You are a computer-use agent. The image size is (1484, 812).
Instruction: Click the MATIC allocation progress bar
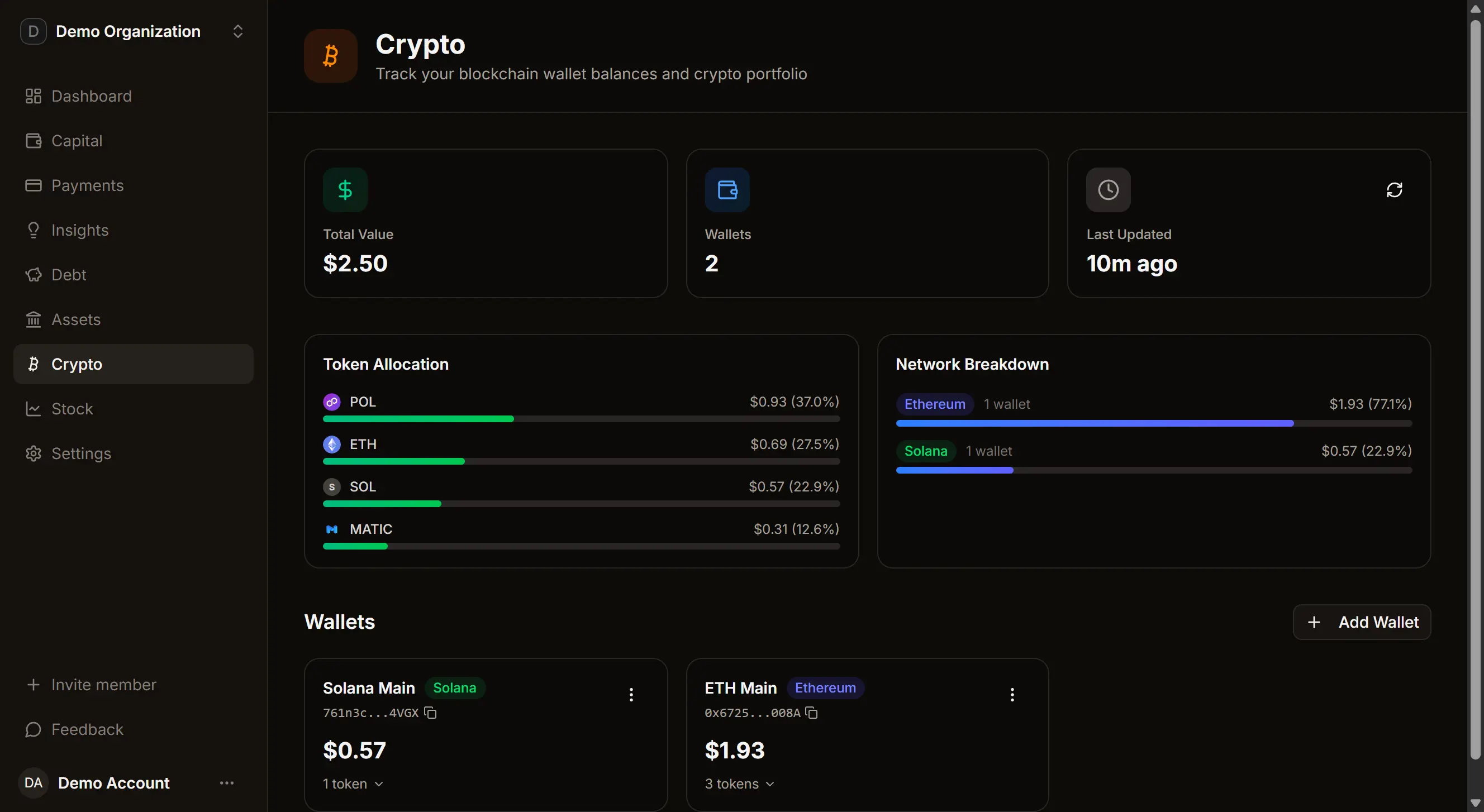pos(581,547)
